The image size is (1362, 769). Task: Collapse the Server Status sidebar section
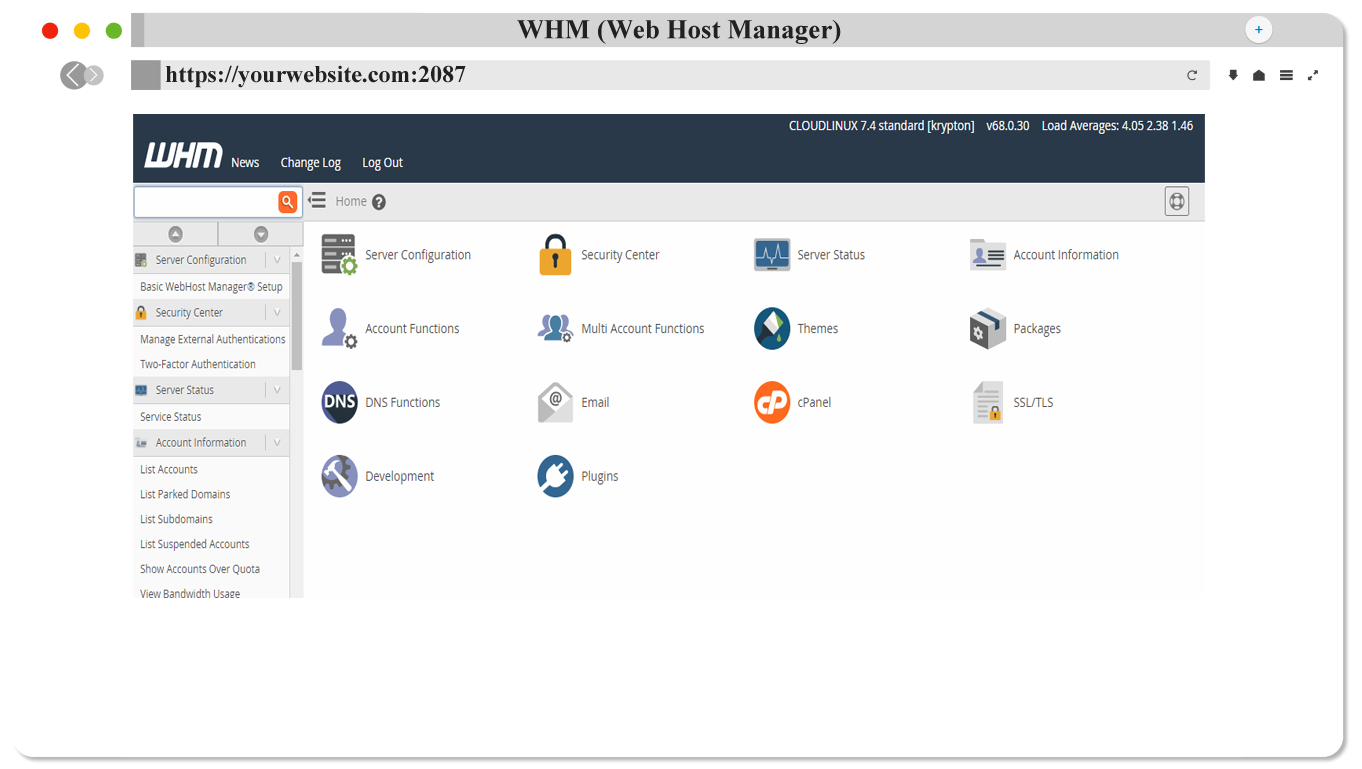point(277,391)
